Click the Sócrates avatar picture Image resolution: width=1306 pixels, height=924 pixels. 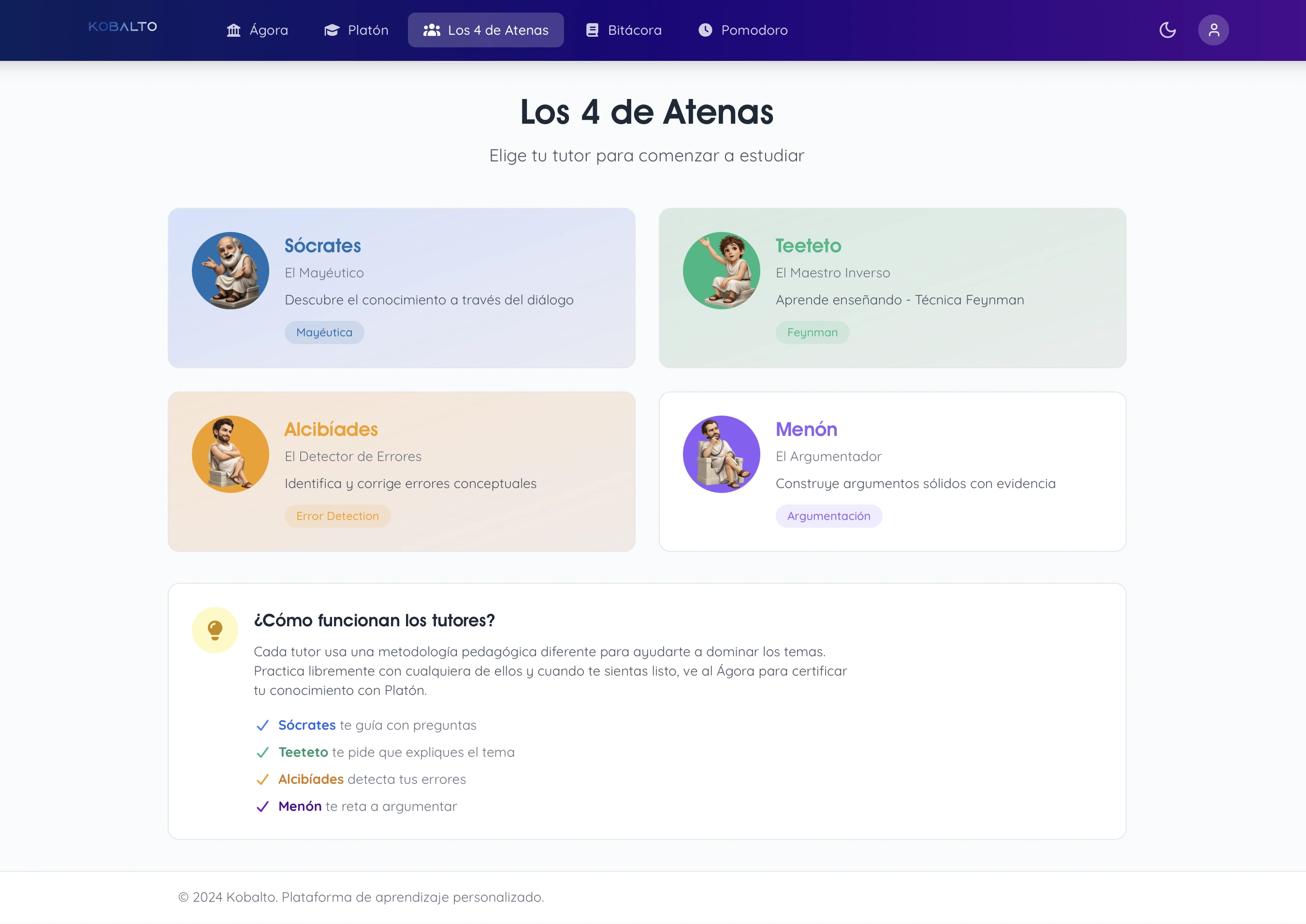coord(231,271)
